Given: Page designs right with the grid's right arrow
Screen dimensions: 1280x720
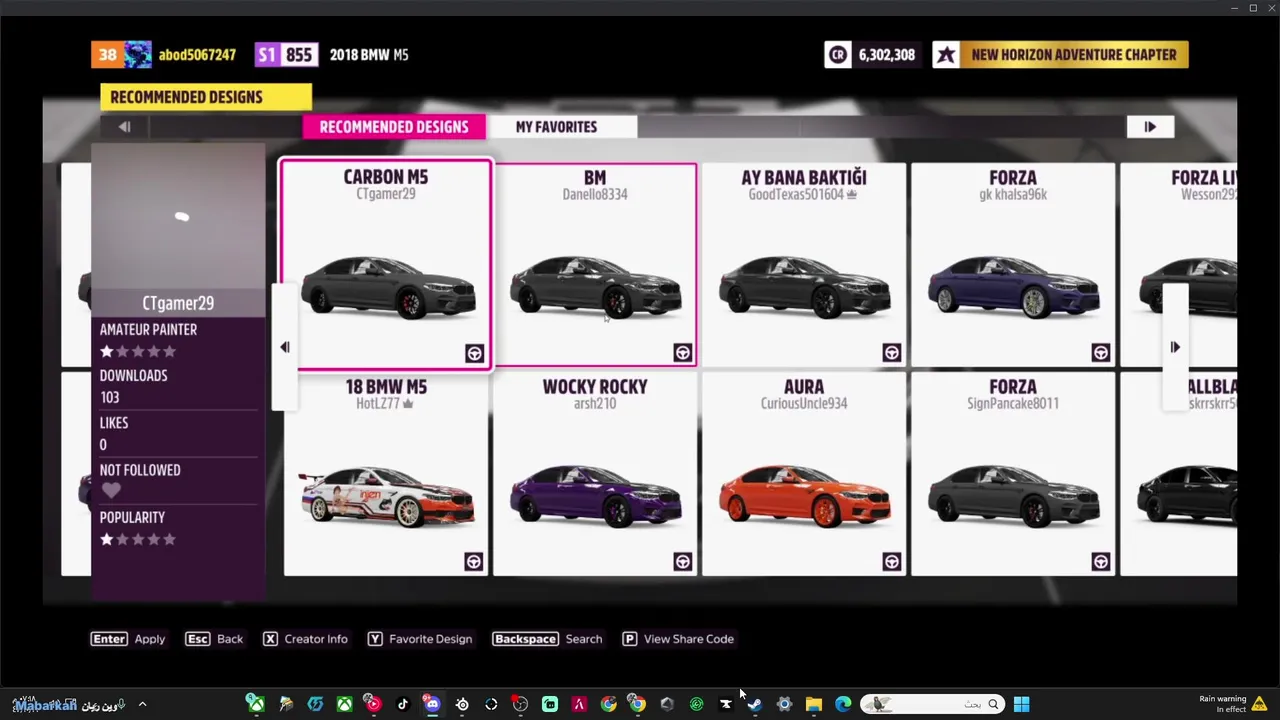Looking at the screenshot, I should 1175,347.
